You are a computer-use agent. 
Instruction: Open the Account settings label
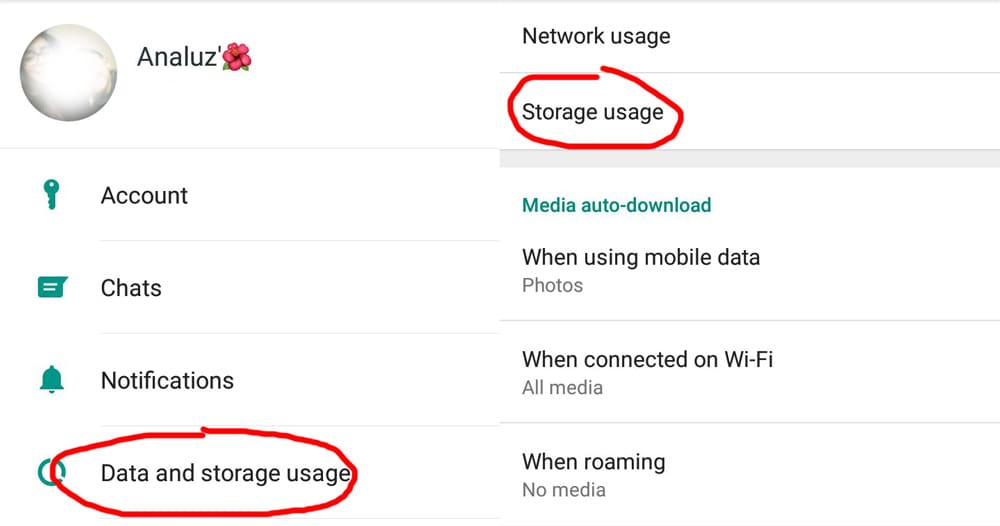[x=144, y=195]
